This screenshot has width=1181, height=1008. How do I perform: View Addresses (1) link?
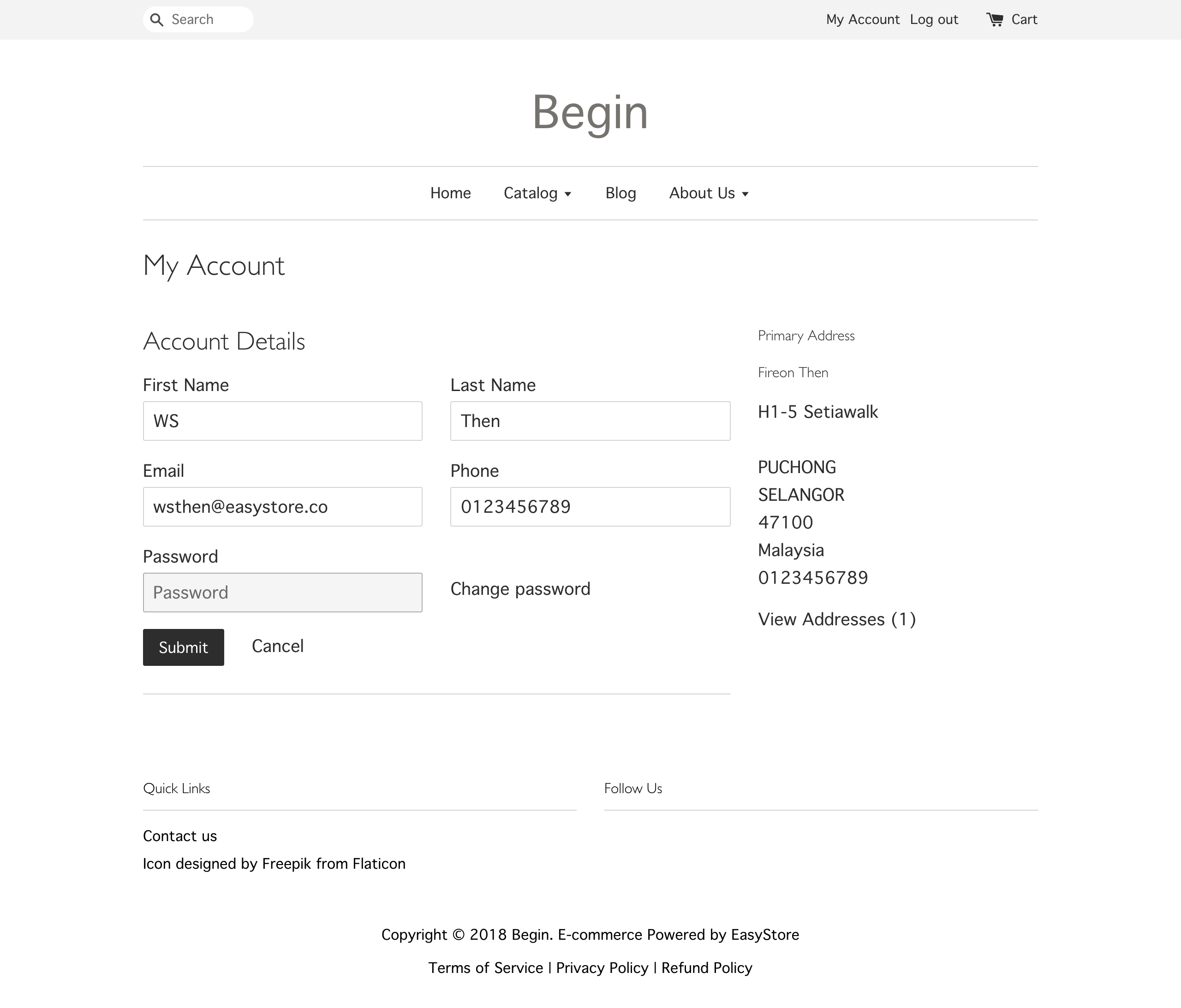pyautogui.click(x=837, y=619)
